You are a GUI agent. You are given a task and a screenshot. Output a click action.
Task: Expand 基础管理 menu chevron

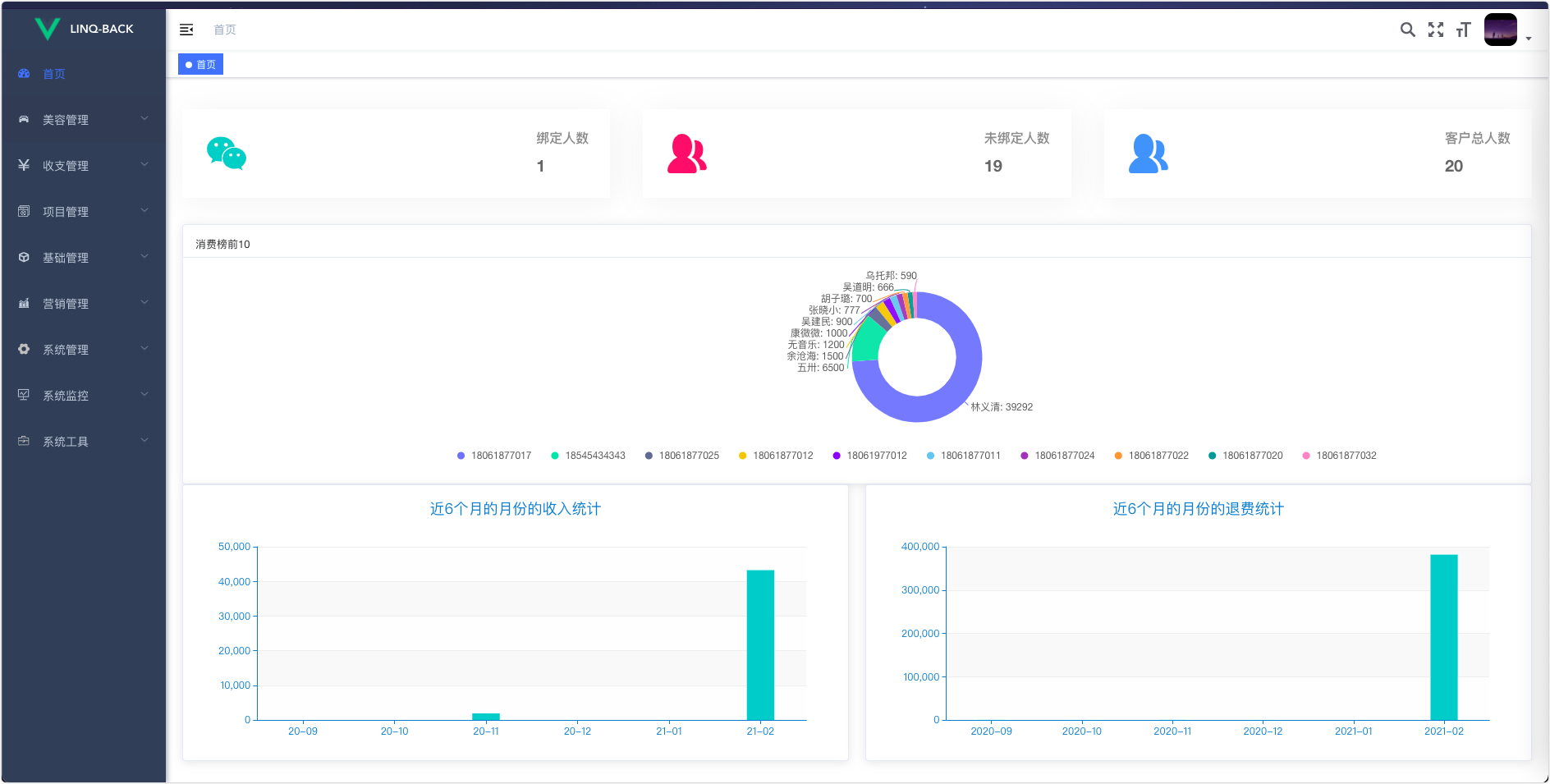coord(144,257)
